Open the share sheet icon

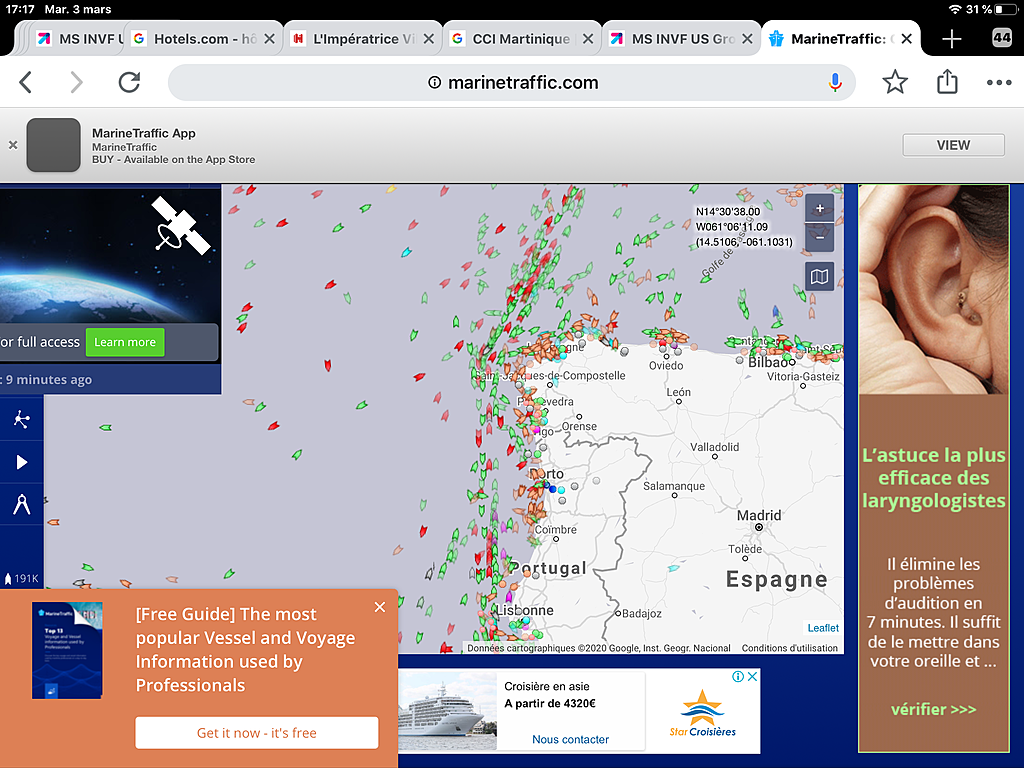pos(947,82)
